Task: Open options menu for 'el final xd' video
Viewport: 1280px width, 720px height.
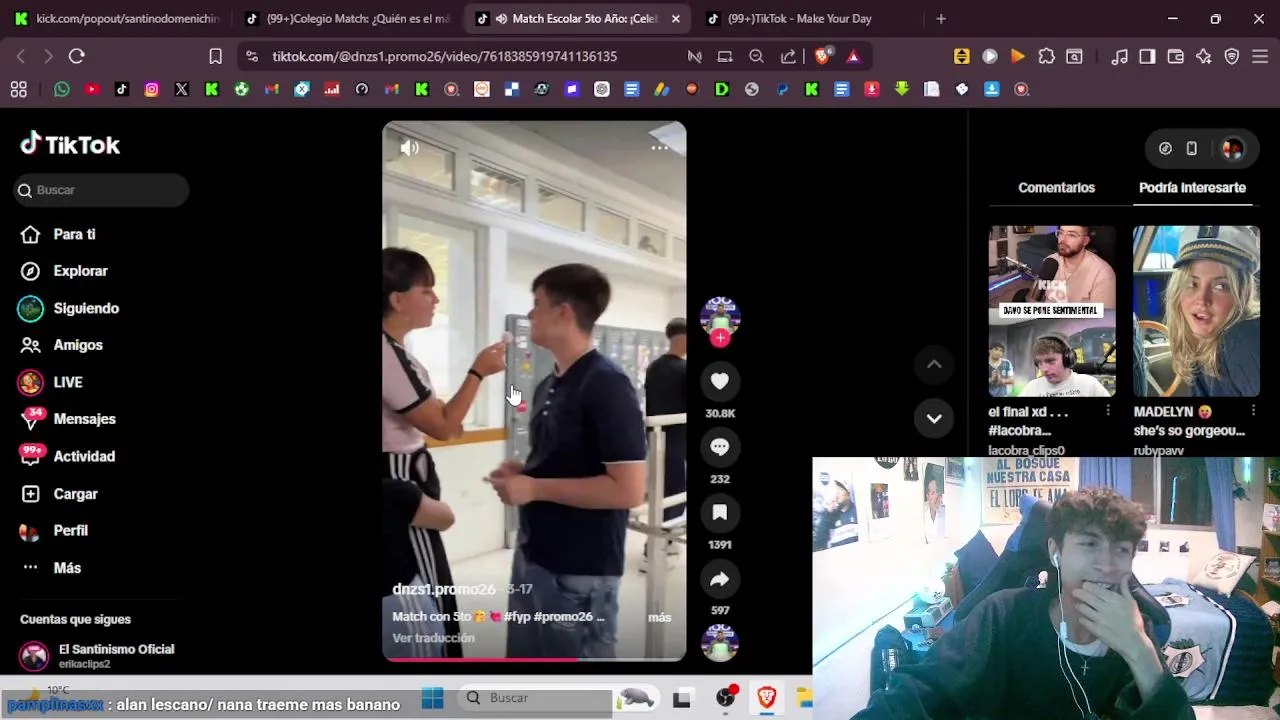Action: [1107, 411]
